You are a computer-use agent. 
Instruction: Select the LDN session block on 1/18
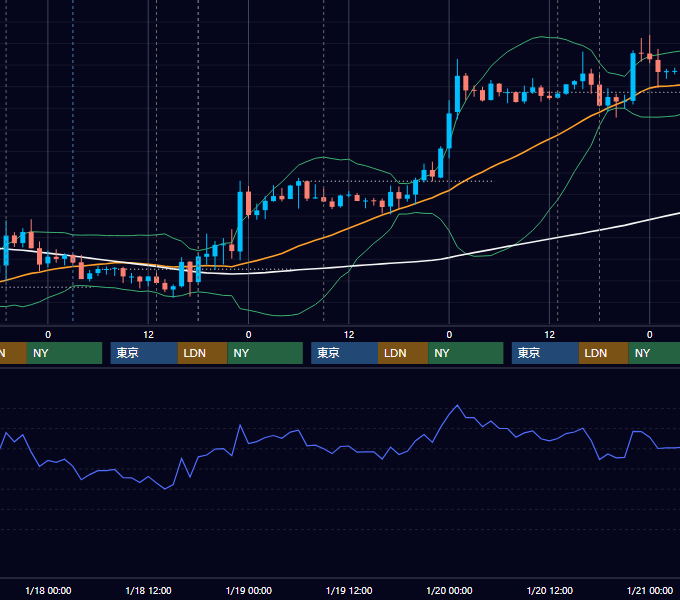coord(203,353)
